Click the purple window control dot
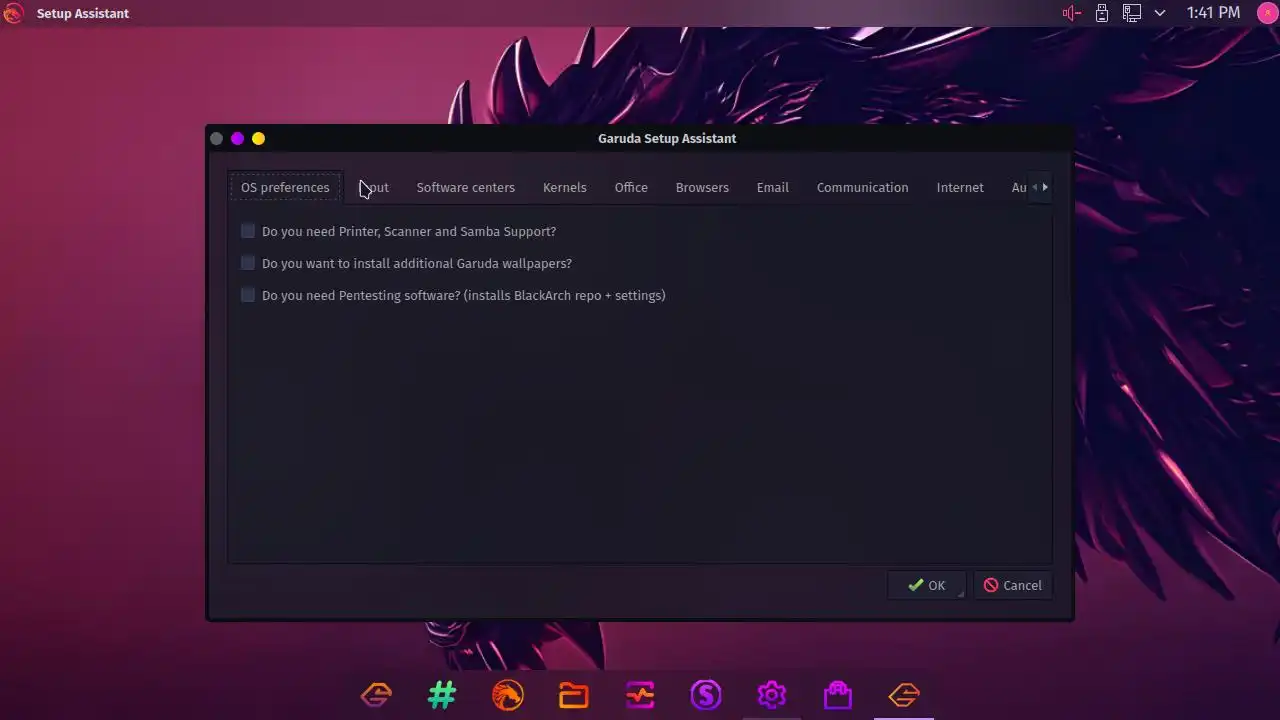 (x=237, y=138)
